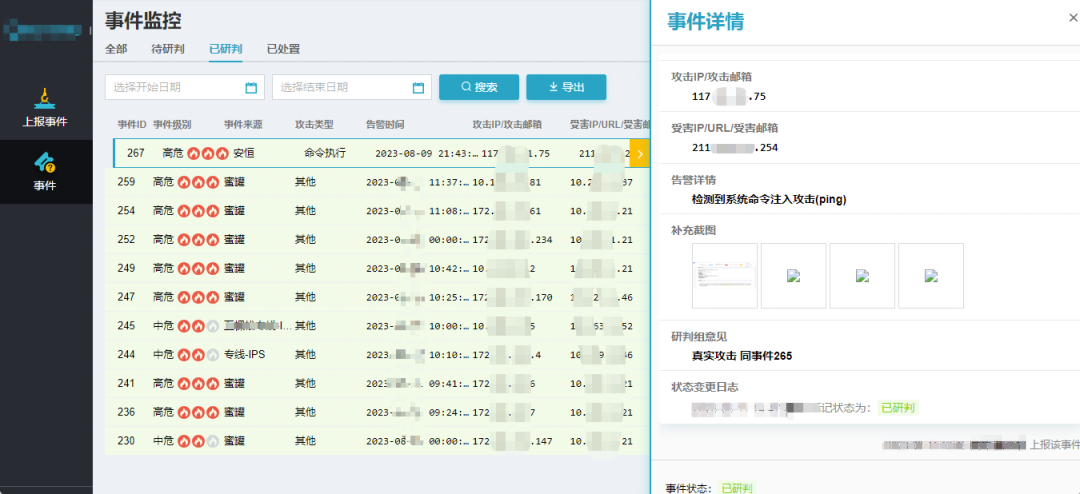Click flame severity icons on row 230
Image resolution: width=1080 pixels, height=494 pixels.
[x=198, y=441]
